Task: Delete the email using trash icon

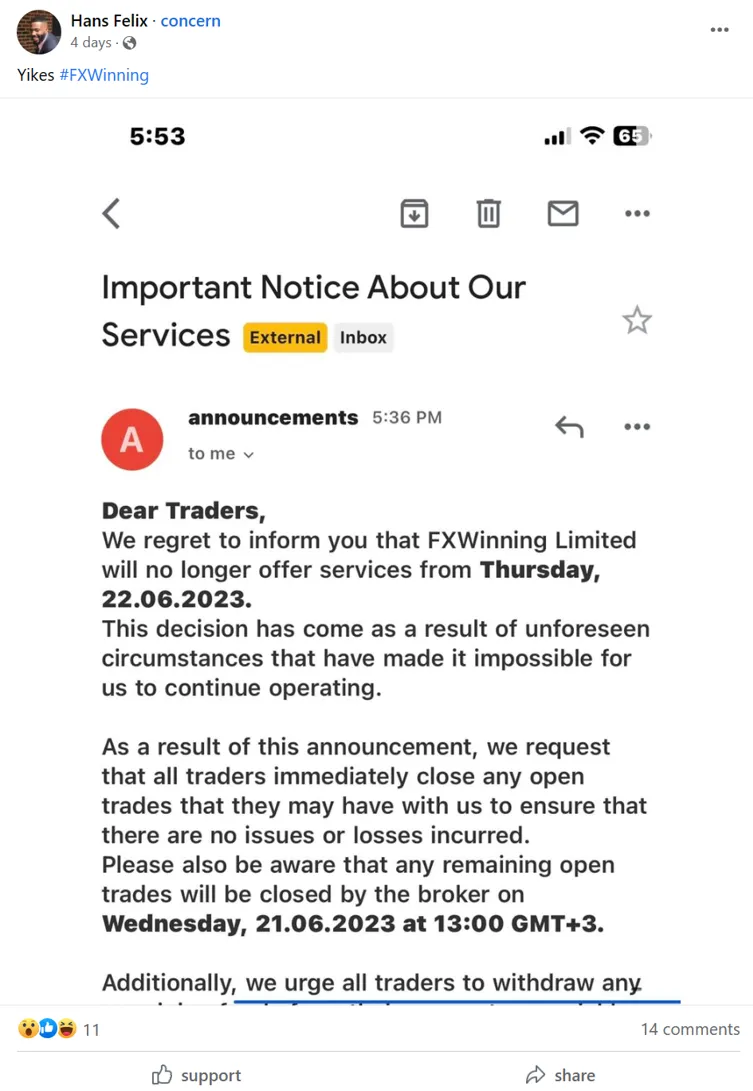Action: 488,213
